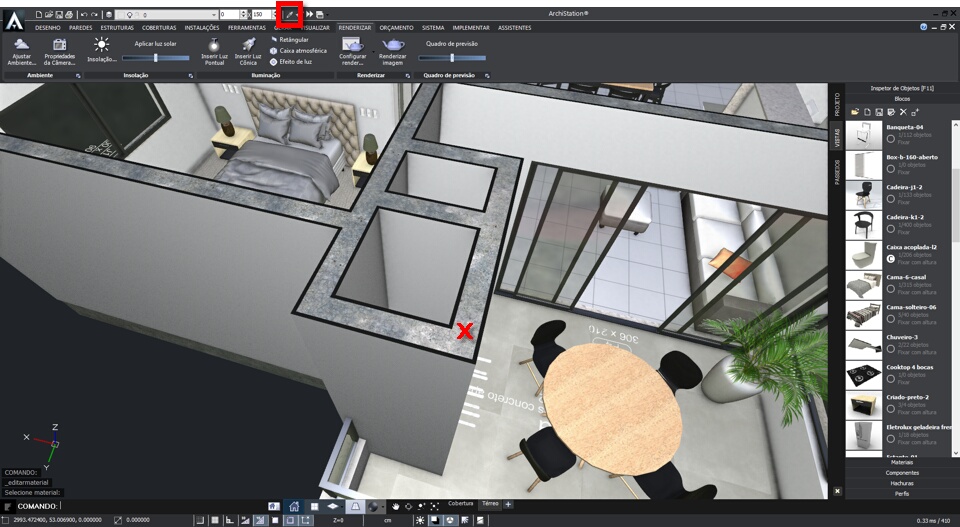Switch to the Térreo floor tab

click(x=490, y=504)
